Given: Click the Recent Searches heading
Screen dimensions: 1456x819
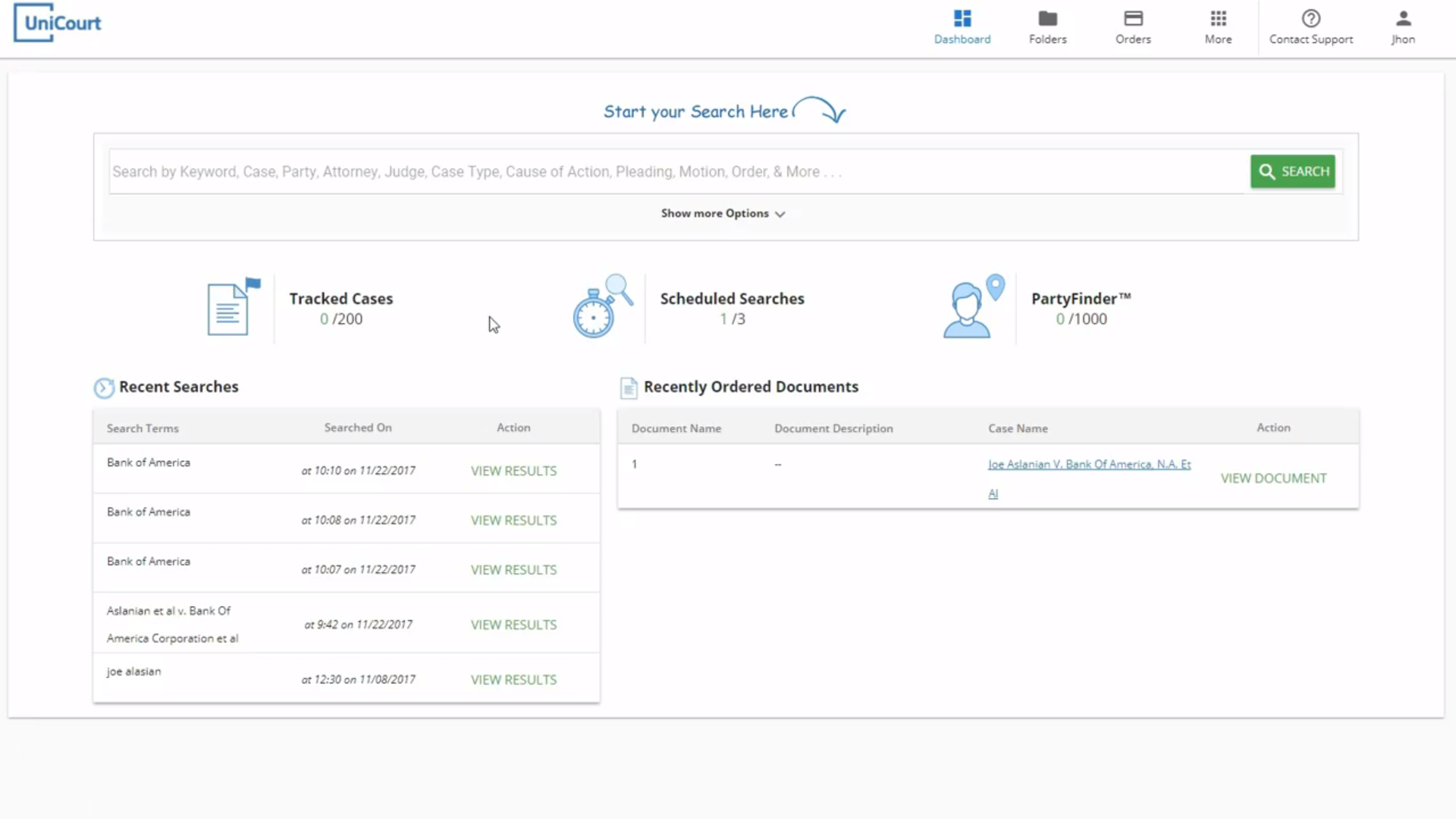Looking at the screenshot, I should pos(179,387).
